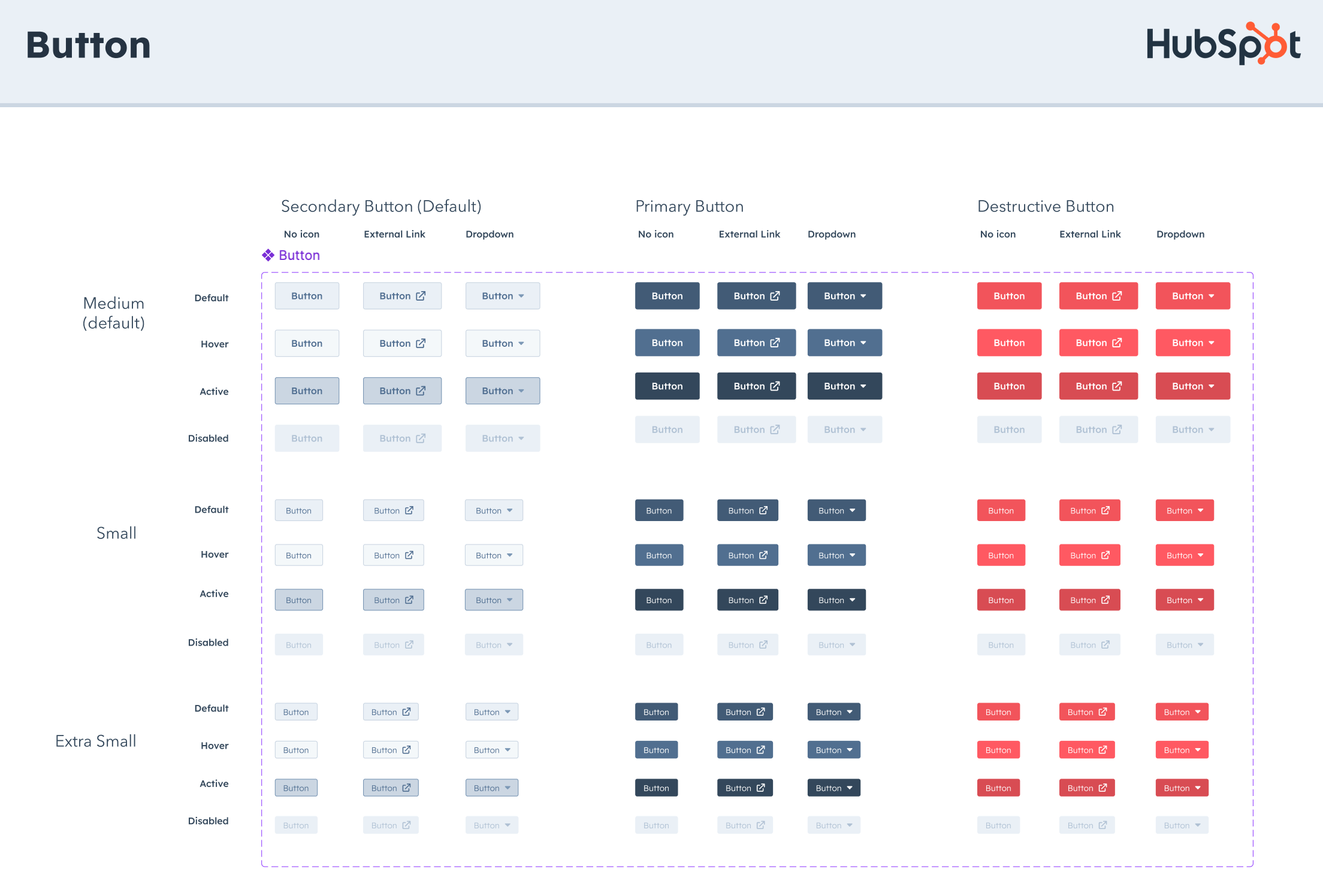Click external link icon on medium default destructive button
The height and width of the screenshot is (896, 1323).
pyautogui.click(x=1117, y=296)
